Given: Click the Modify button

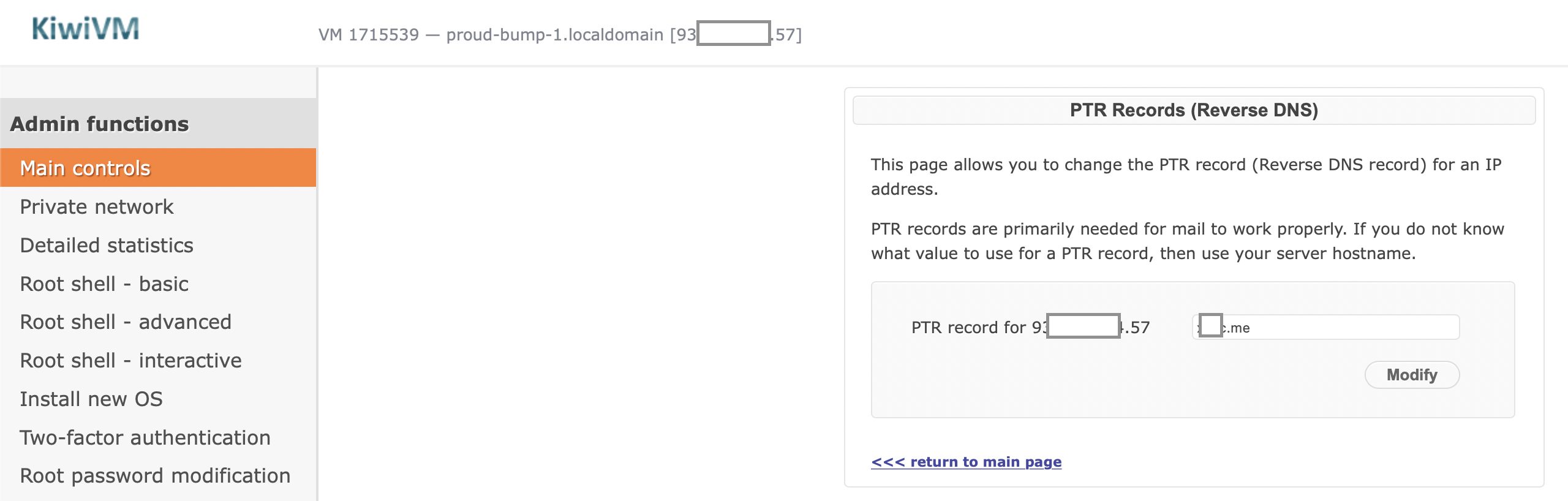Looking at the screenshot, I should pos(1412,375).
